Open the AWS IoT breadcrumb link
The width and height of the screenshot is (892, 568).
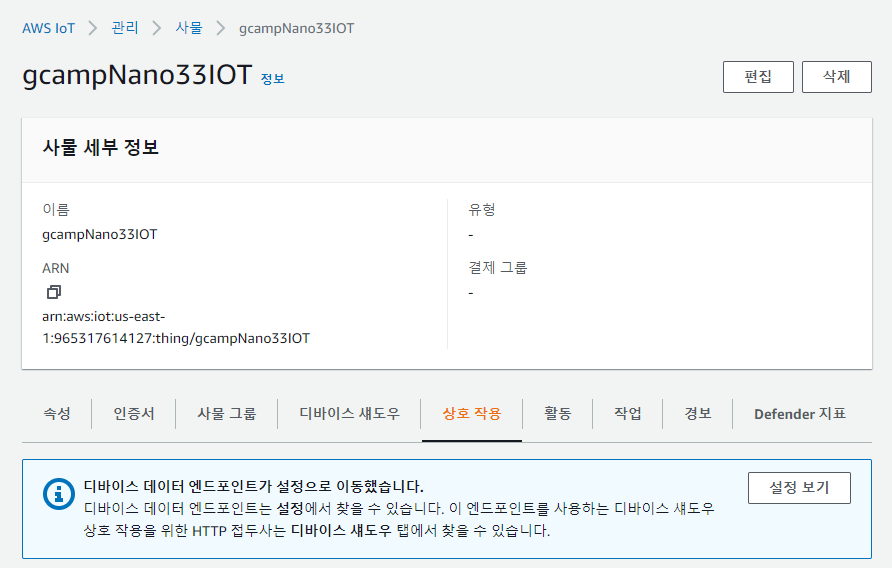pyautogui.click(x=48, y=28)
